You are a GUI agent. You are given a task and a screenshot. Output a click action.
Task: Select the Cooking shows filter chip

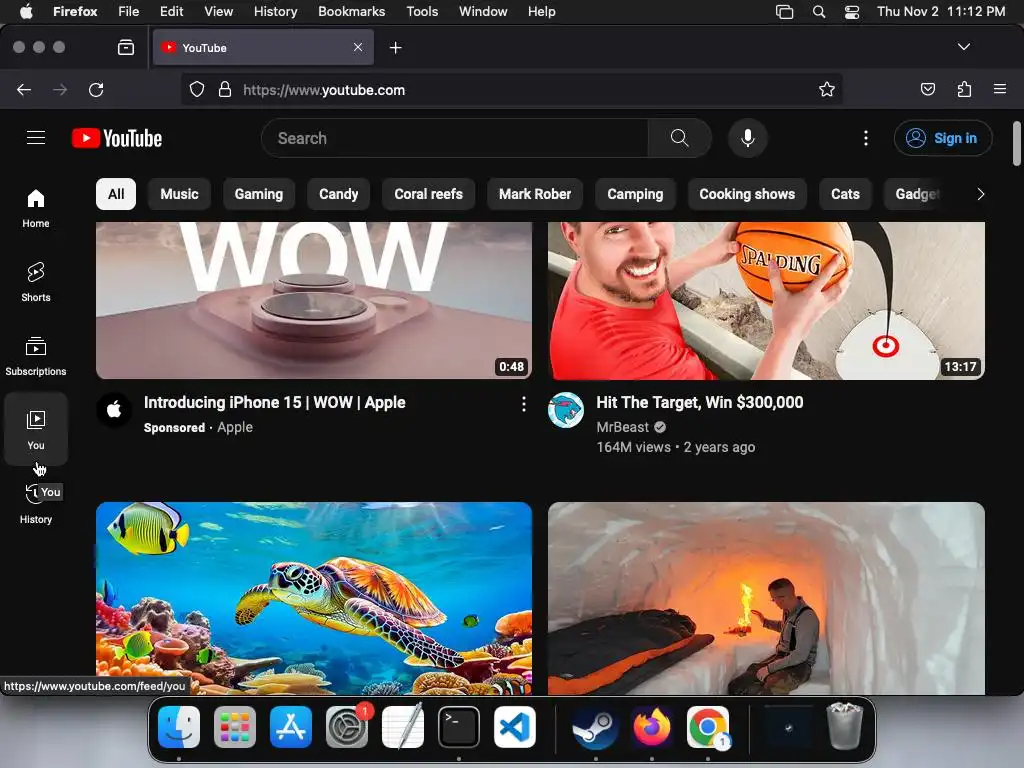point(747,194)
